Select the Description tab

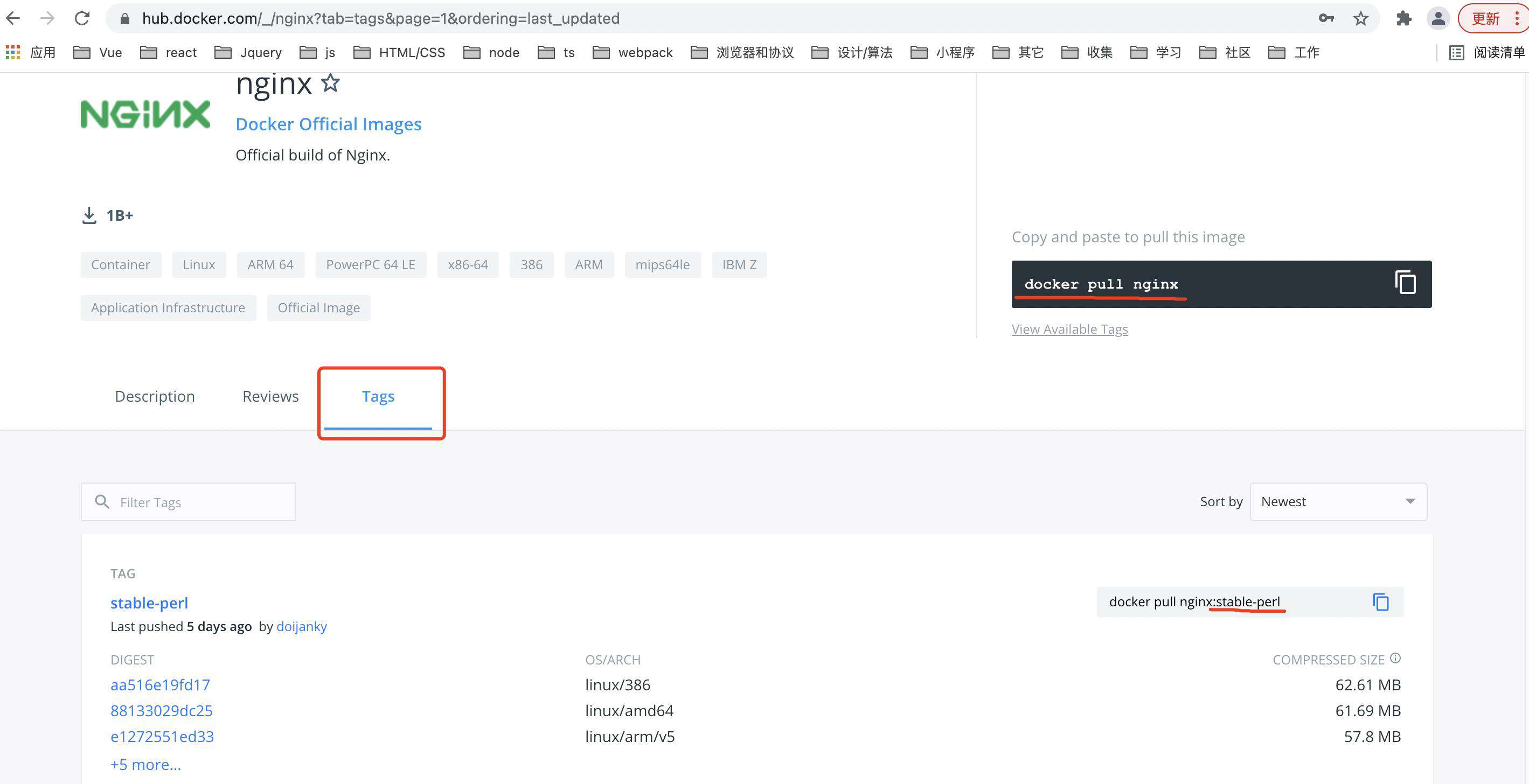[x=155, y=395]
